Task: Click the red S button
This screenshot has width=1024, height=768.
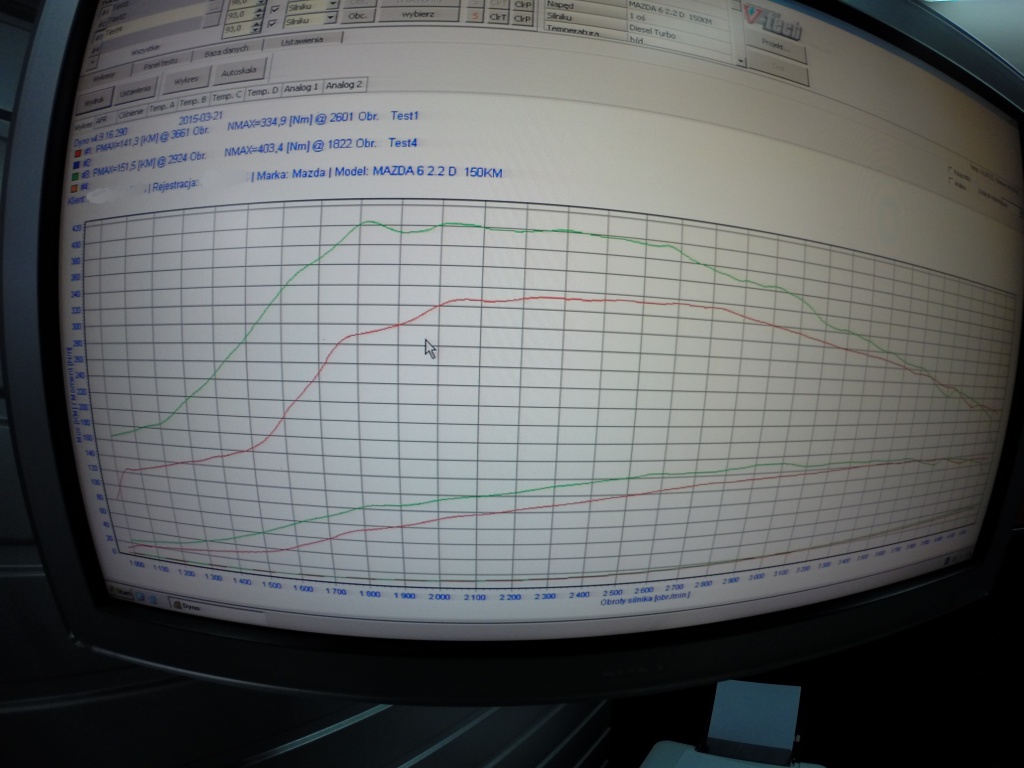Action: pos(476,17)
